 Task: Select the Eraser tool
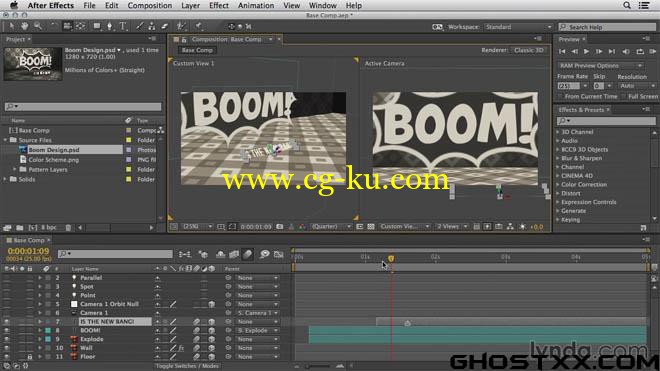tap(164, 27)
